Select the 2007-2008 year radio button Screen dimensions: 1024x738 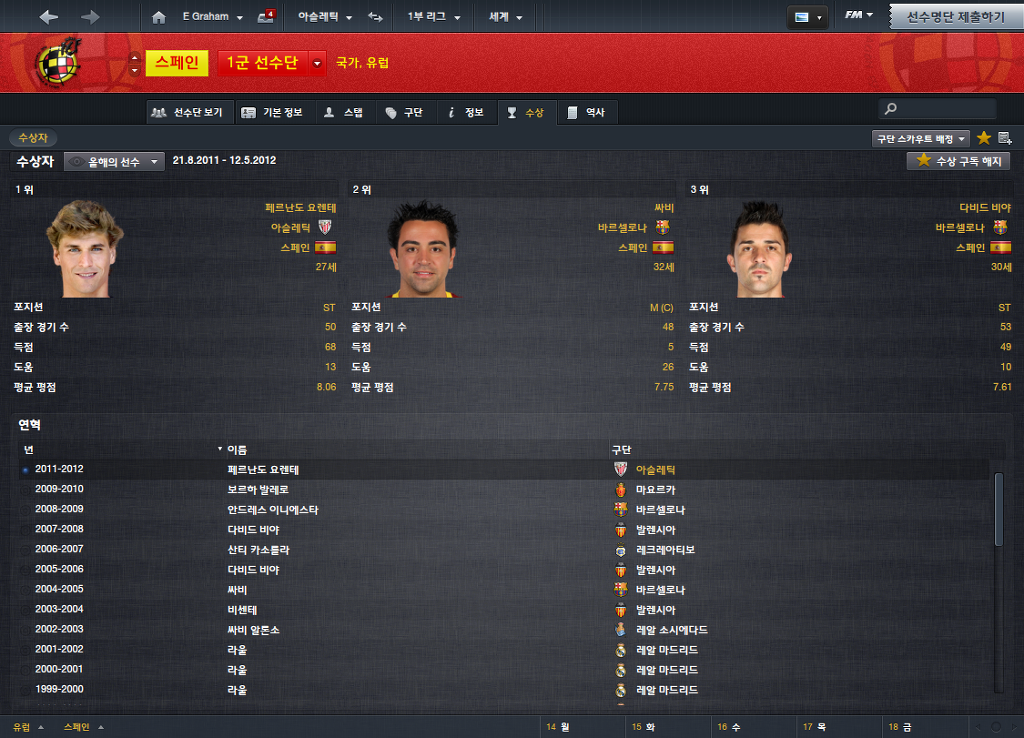(x=25, y=530)
